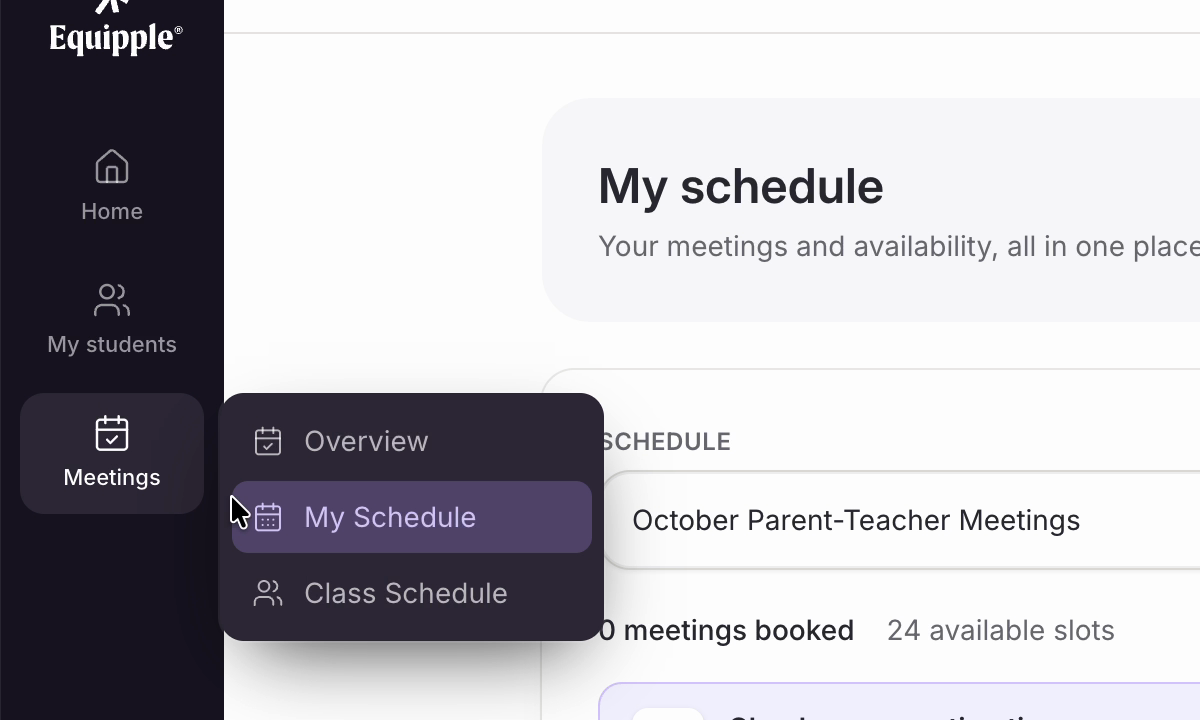Click the purple card below meetings booked
The height and width of the screenshot is (720, 1200).
900,702
